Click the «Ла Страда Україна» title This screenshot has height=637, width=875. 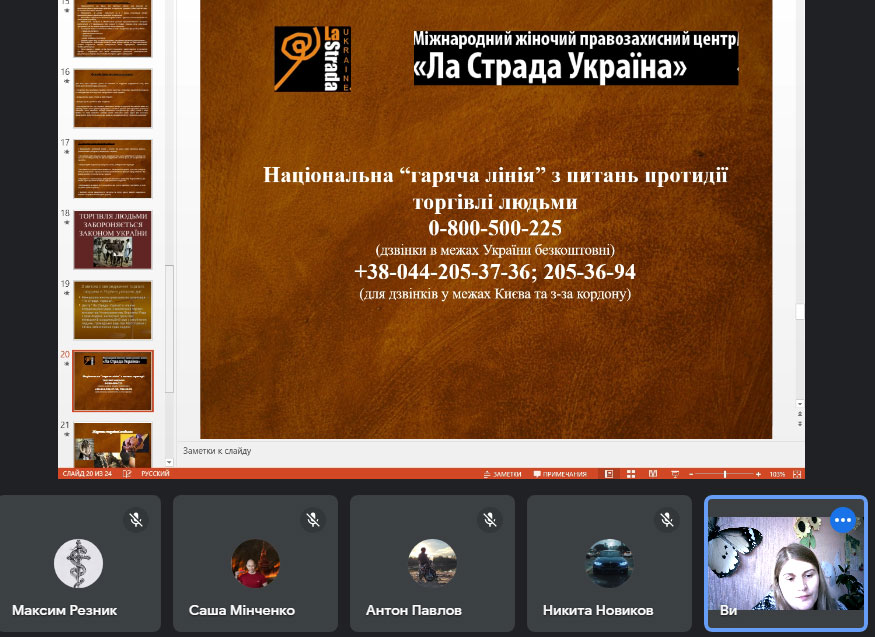[550, 67]
